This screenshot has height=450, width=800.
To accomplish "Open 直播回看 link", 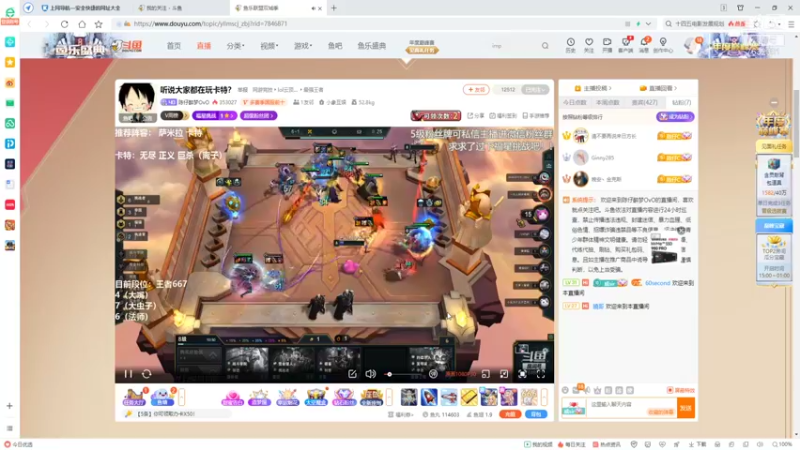I will [x=658, y=88].
